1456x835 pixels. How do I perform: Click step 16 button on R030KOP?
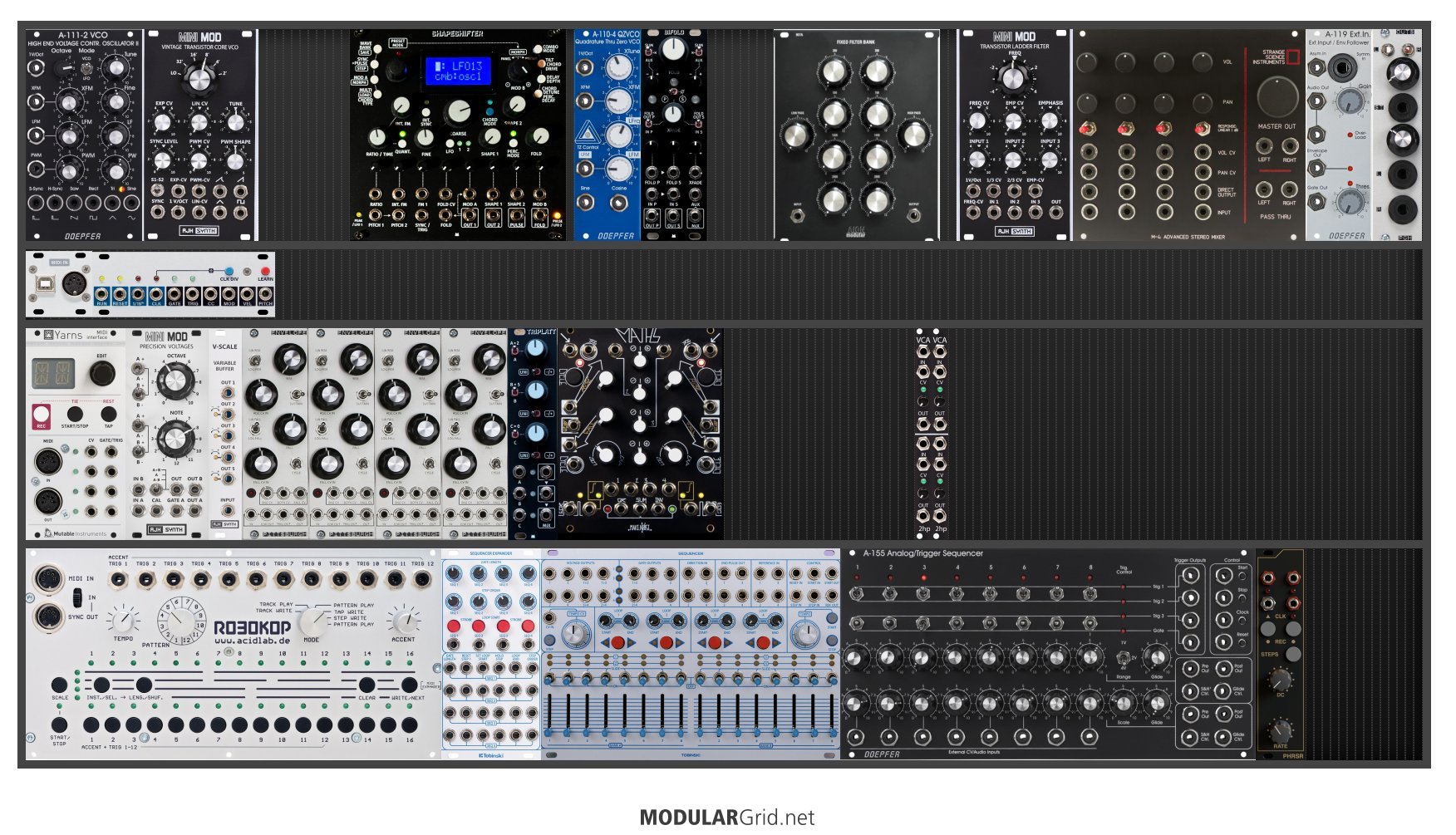click(x=408, y=725)
